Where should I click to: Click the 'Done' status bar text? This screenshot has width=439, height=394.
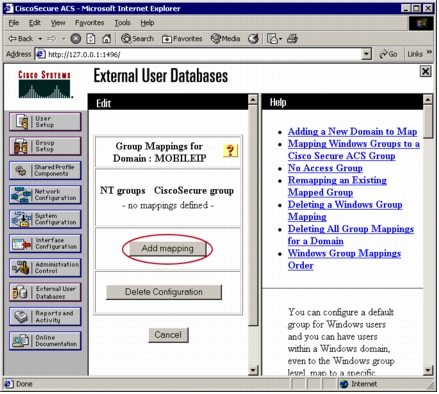24,384
